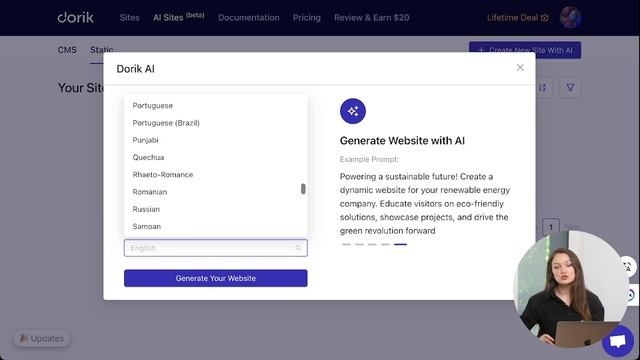Screen dimensions: 640x360
Task: Click the Lifetime Deal link
Action: 518,18
